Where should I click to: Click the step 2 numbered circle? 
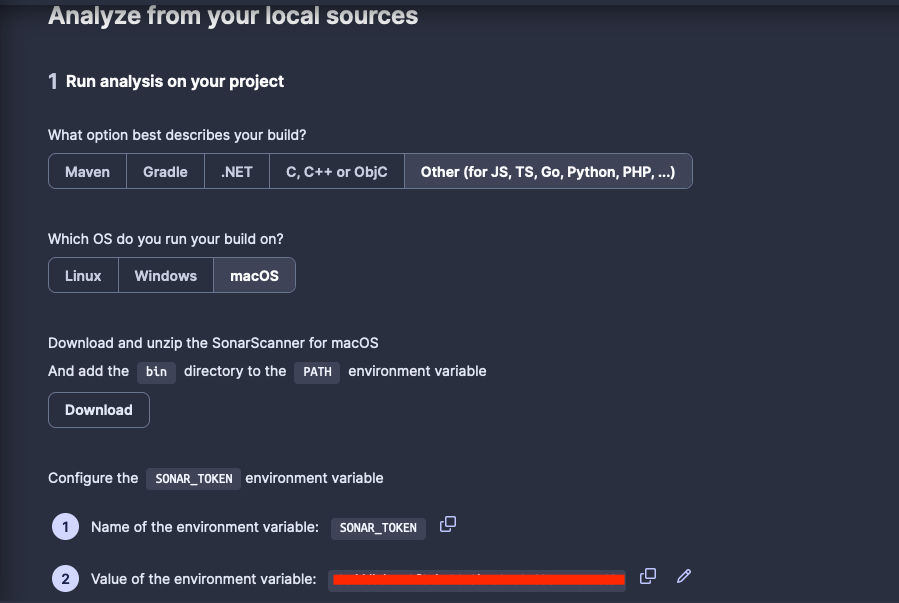point(65,578)
